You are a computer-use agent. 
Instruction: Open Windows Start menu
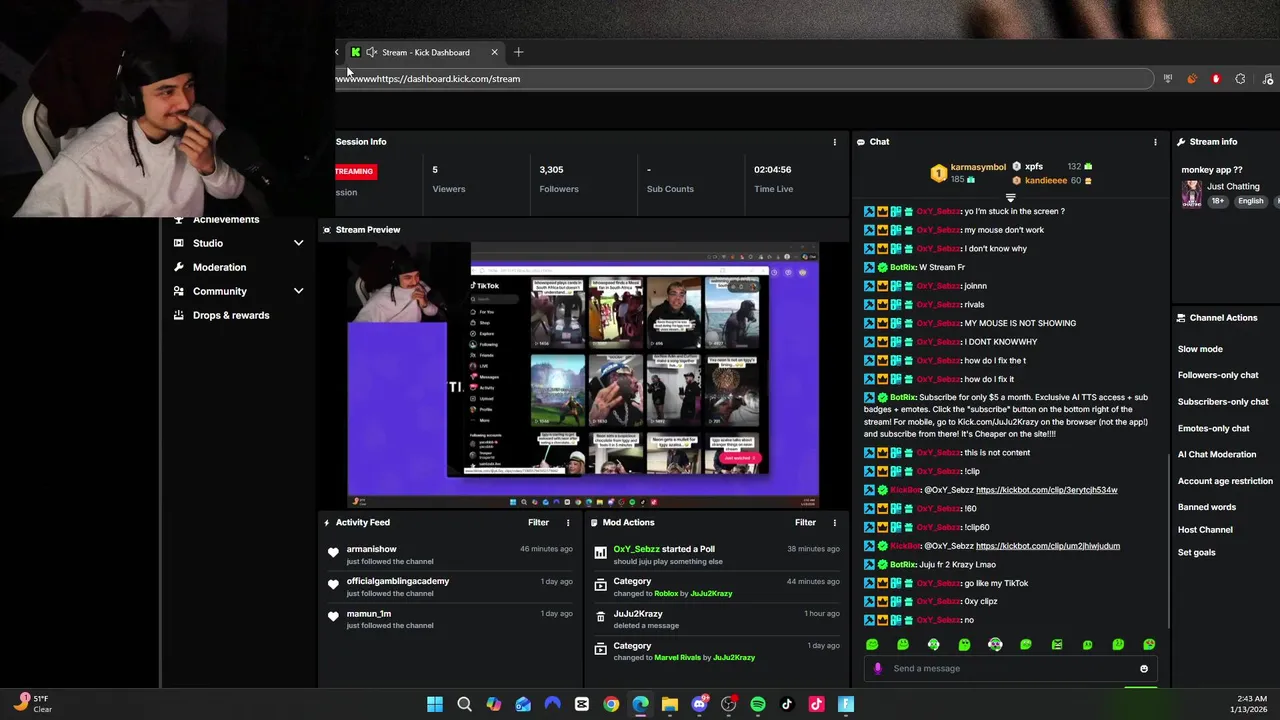coord(435,704)
